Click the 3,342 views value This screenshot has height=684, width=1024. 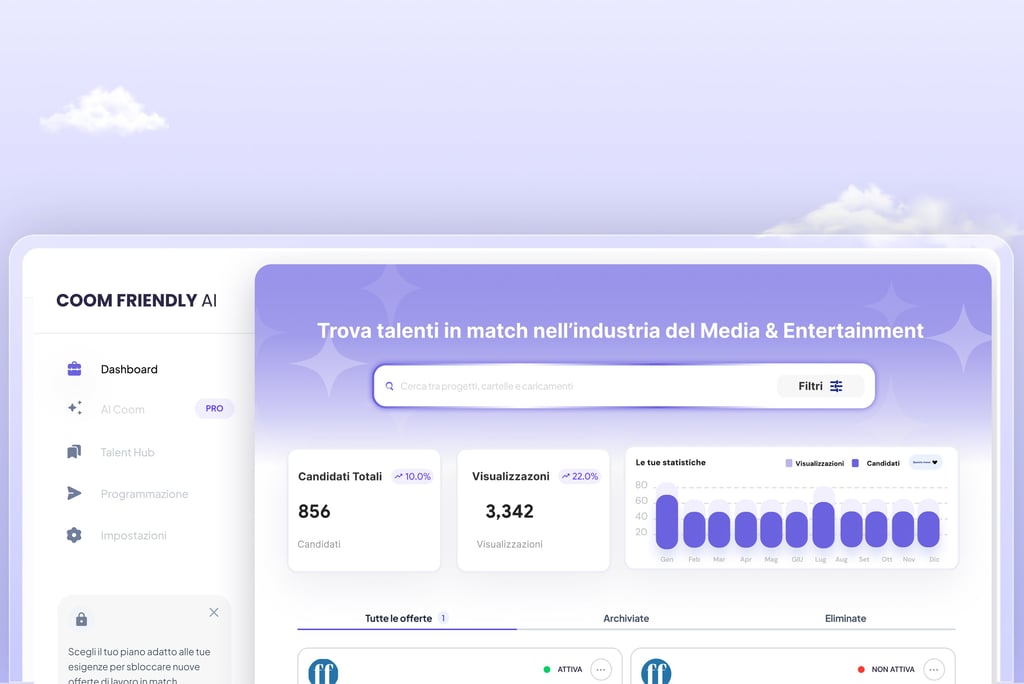click(x=509, y=511)
